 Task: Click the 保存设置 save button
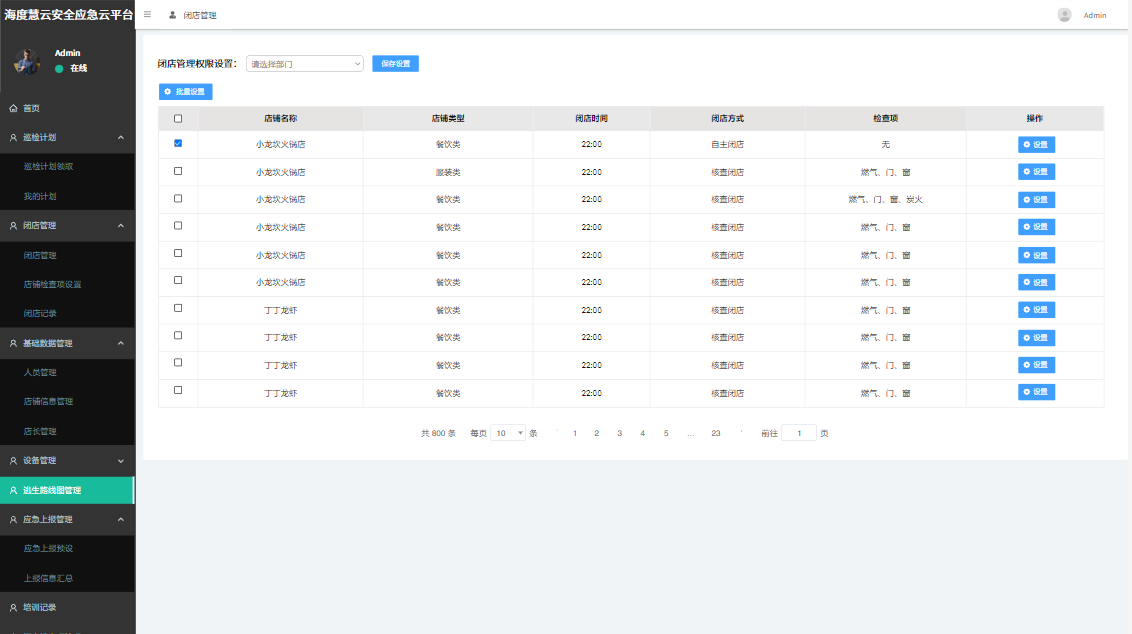[395, 64]
